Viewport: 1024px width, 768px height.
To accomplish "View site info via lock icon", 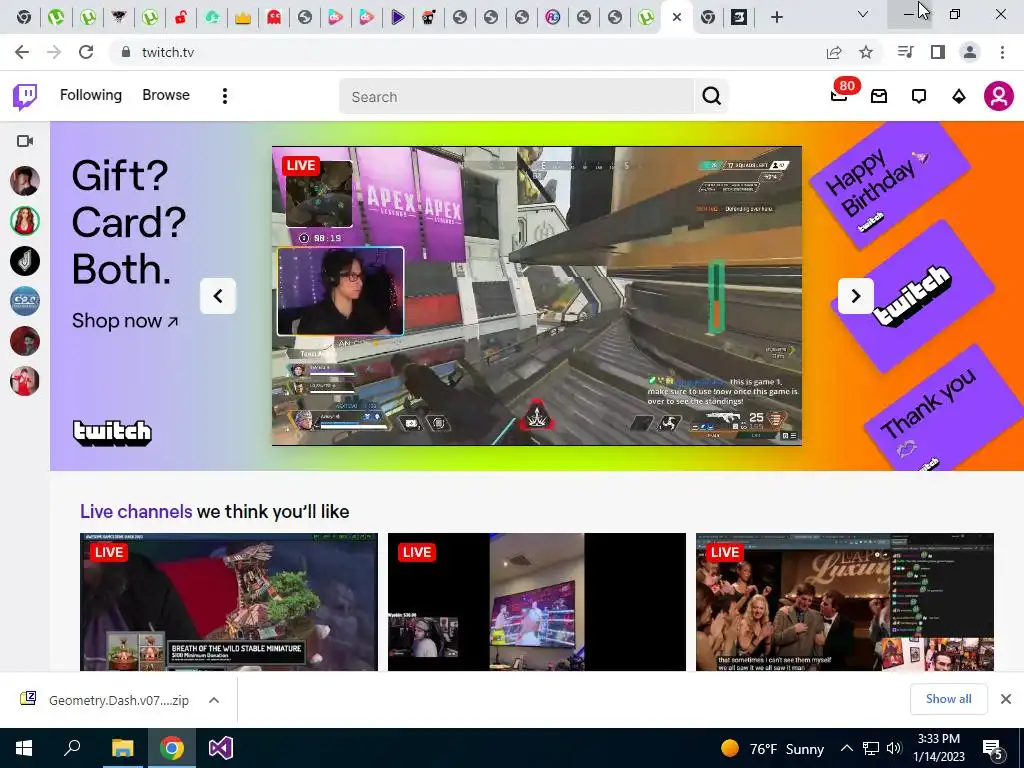I will click(126, 52).
